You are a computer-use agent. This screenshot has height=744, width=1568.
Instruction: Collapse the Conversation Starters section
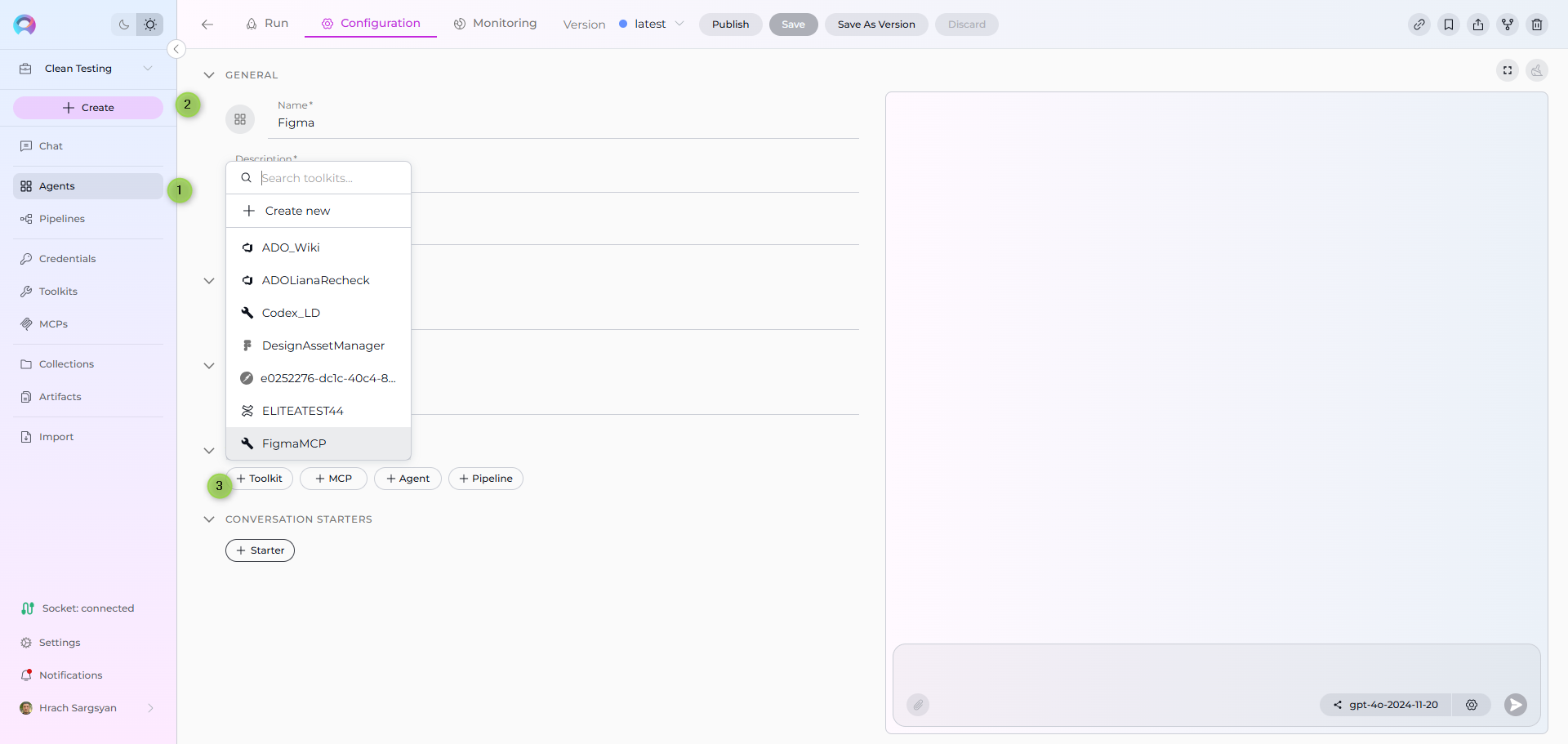[209, 519]
